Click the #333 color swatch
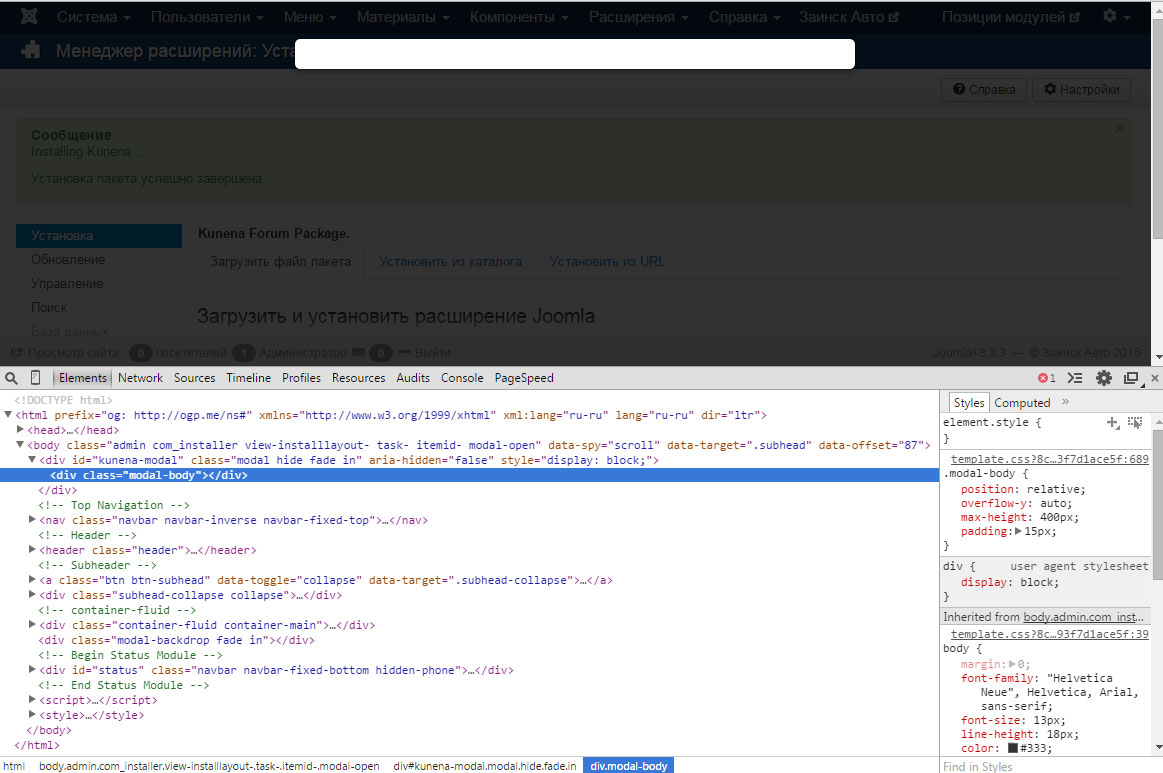1163x773 pixels. [1013, 748]
